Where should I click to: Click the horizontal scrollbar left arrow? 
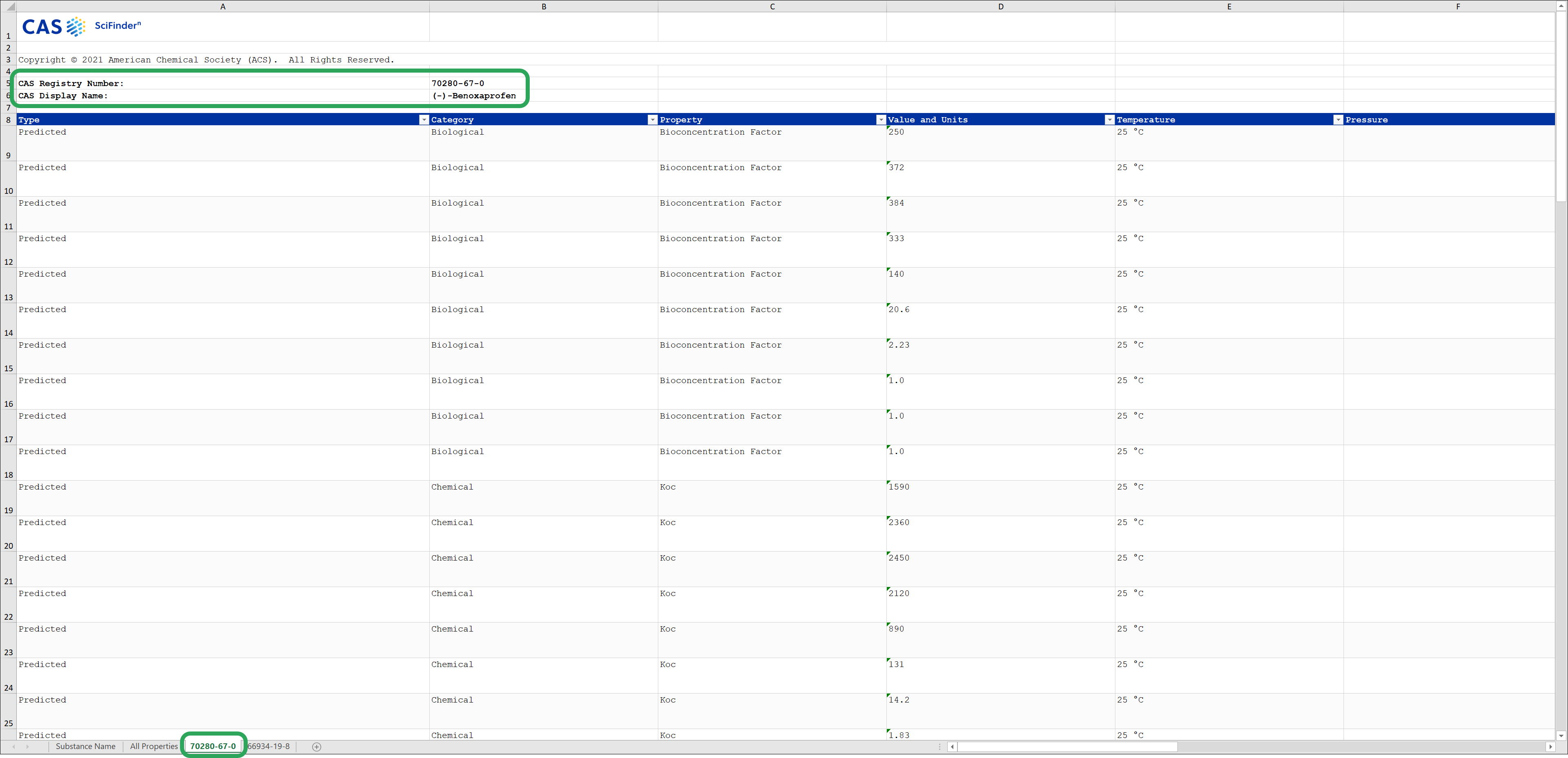click(x=952, y=747)
